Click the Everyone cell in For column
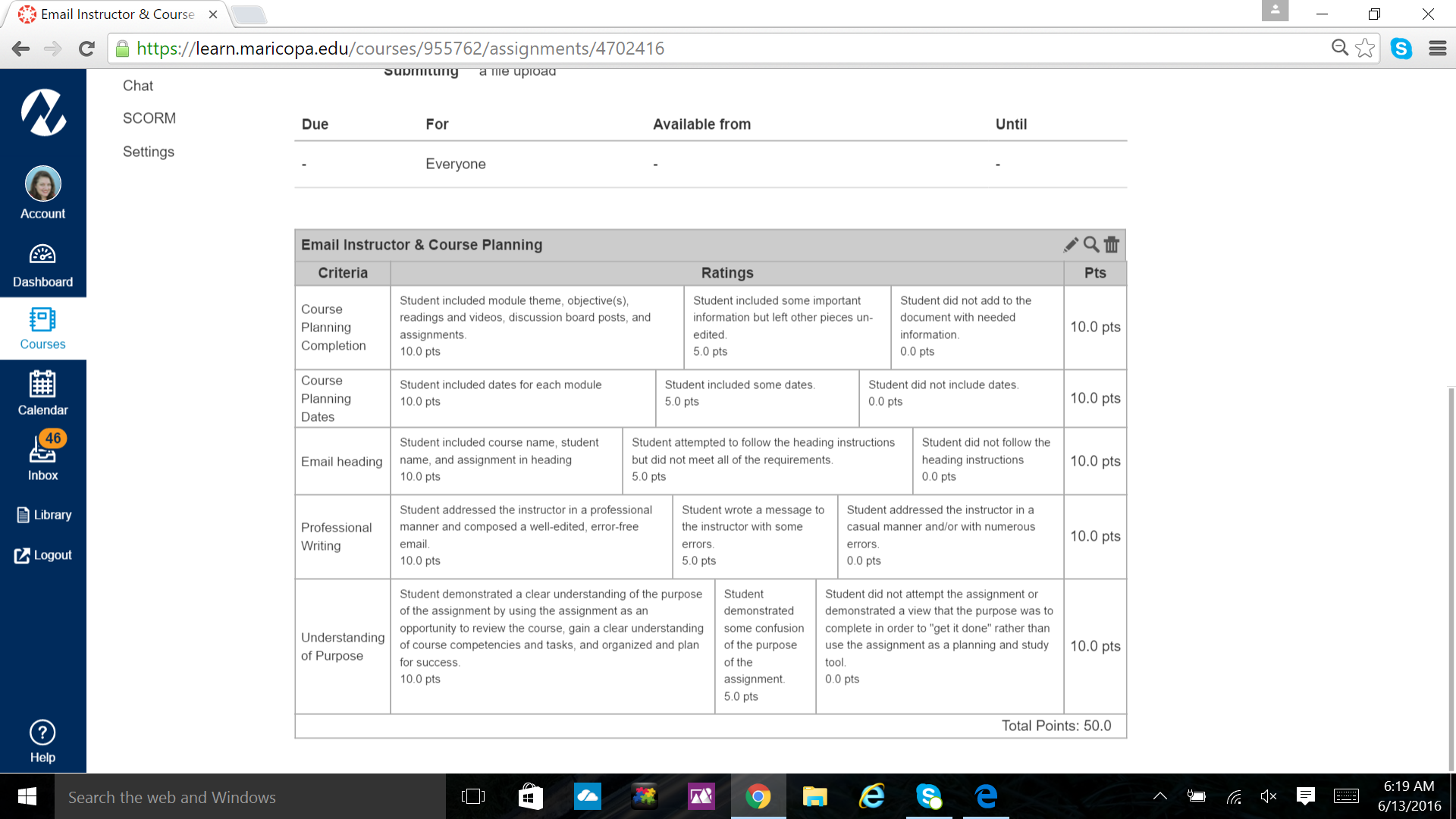 point(456,164)
